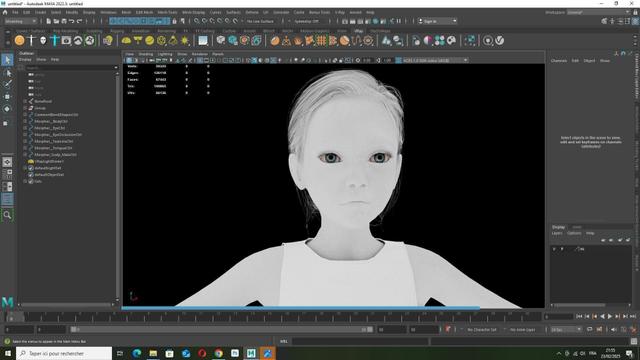Screen dimensions: 640x360
Task: Click the V-Ray logo icon on shelf
Action: click(499, 40)
